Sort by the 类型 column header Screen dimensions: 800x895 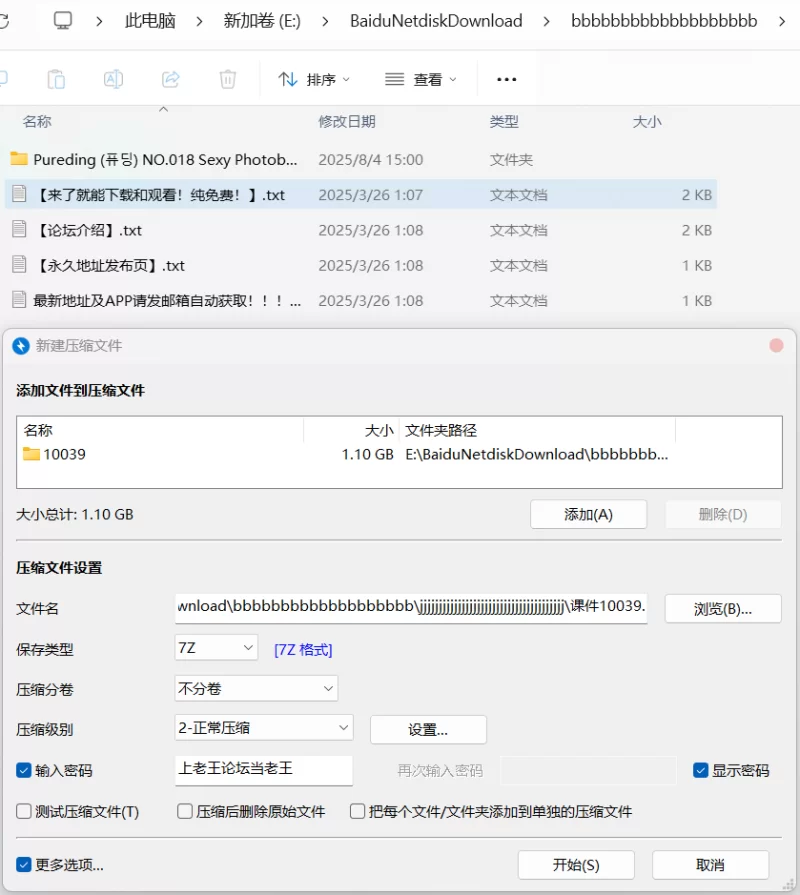504,122
